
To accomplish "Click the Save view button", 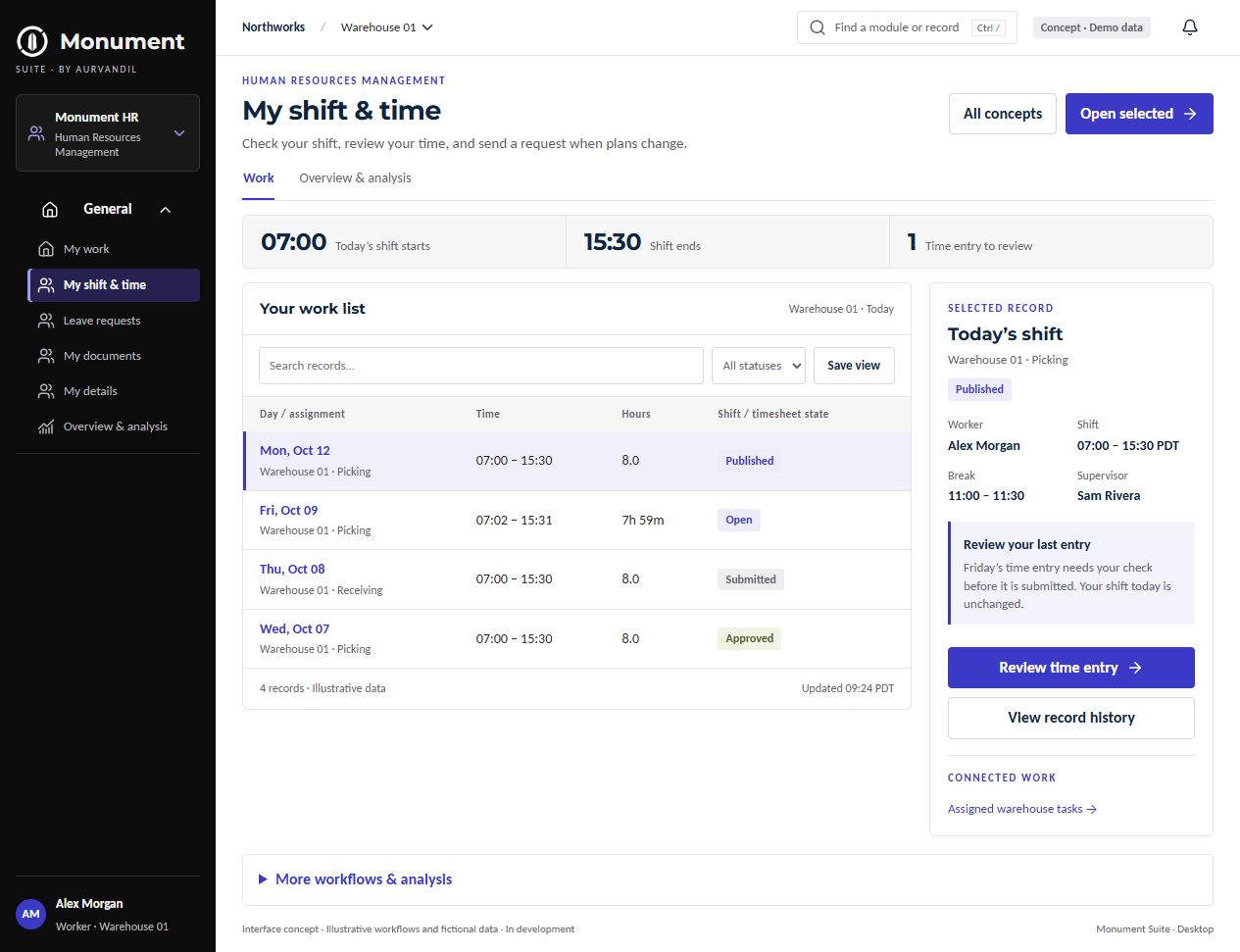I will [854, 366].
